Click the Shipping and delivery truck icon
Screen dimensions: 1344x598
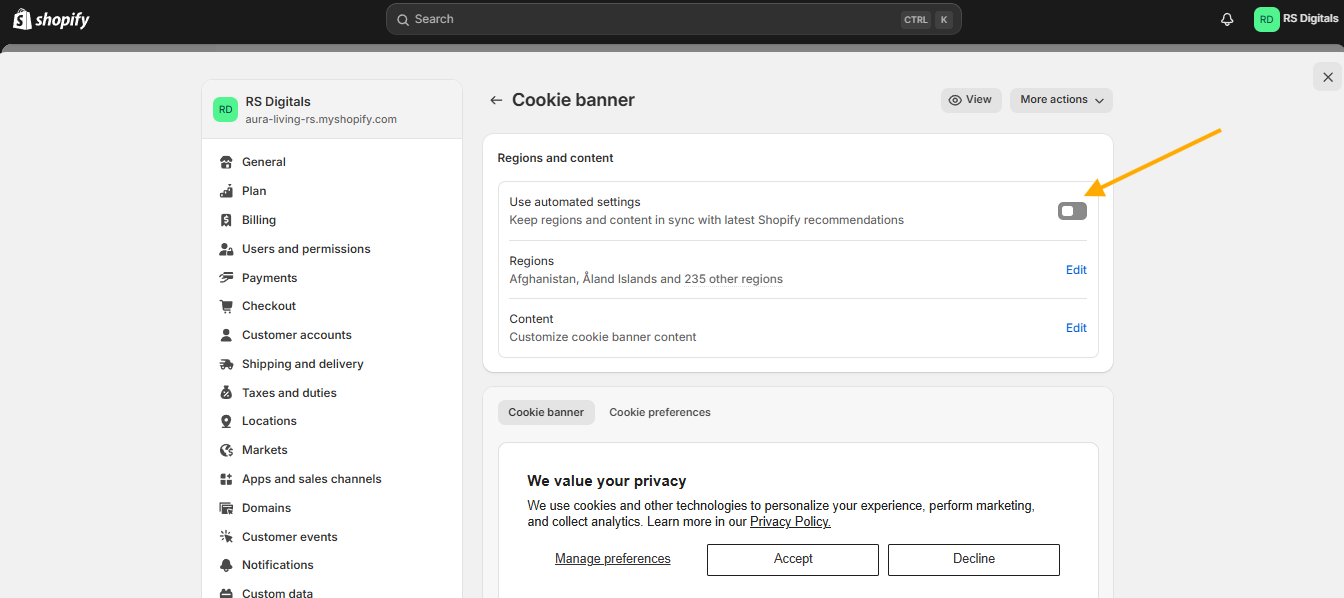click(226, 364)
